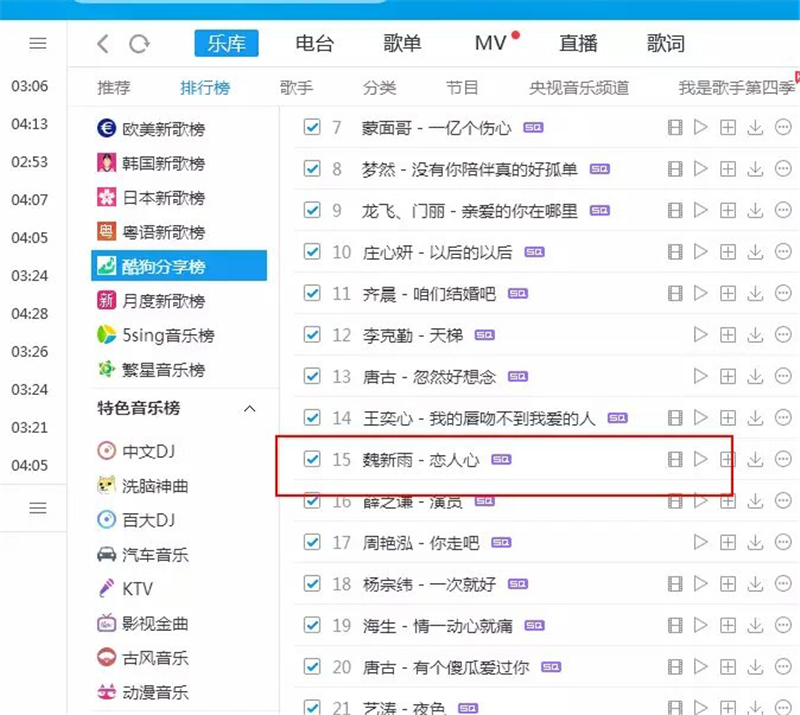
Task: Open the hamburger menu at top left
Action: point(38,43)
